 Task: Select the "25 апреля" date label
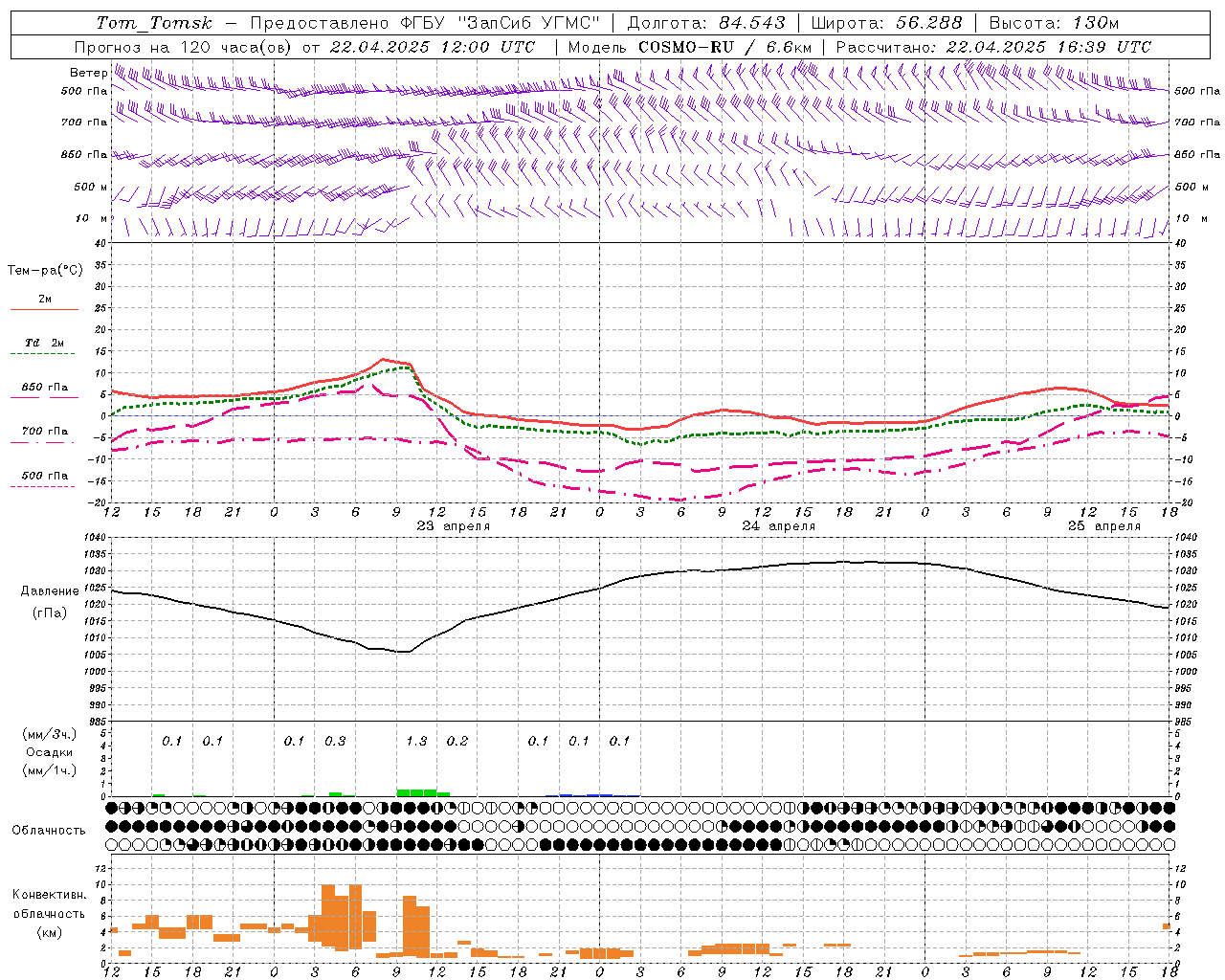pos(1104,526)
